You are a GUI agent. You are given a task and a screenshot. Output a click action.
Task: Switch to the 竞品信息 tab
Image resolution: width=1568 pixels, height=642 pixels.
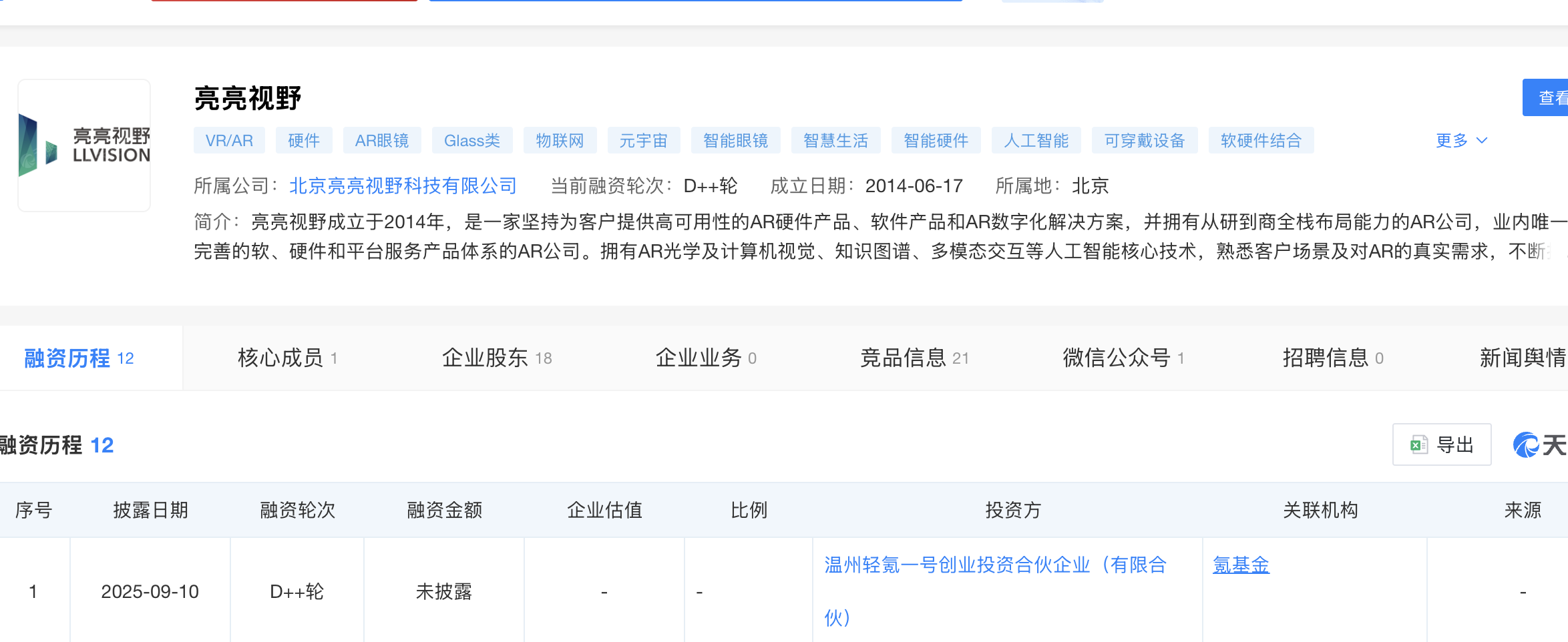pos(914,358)
